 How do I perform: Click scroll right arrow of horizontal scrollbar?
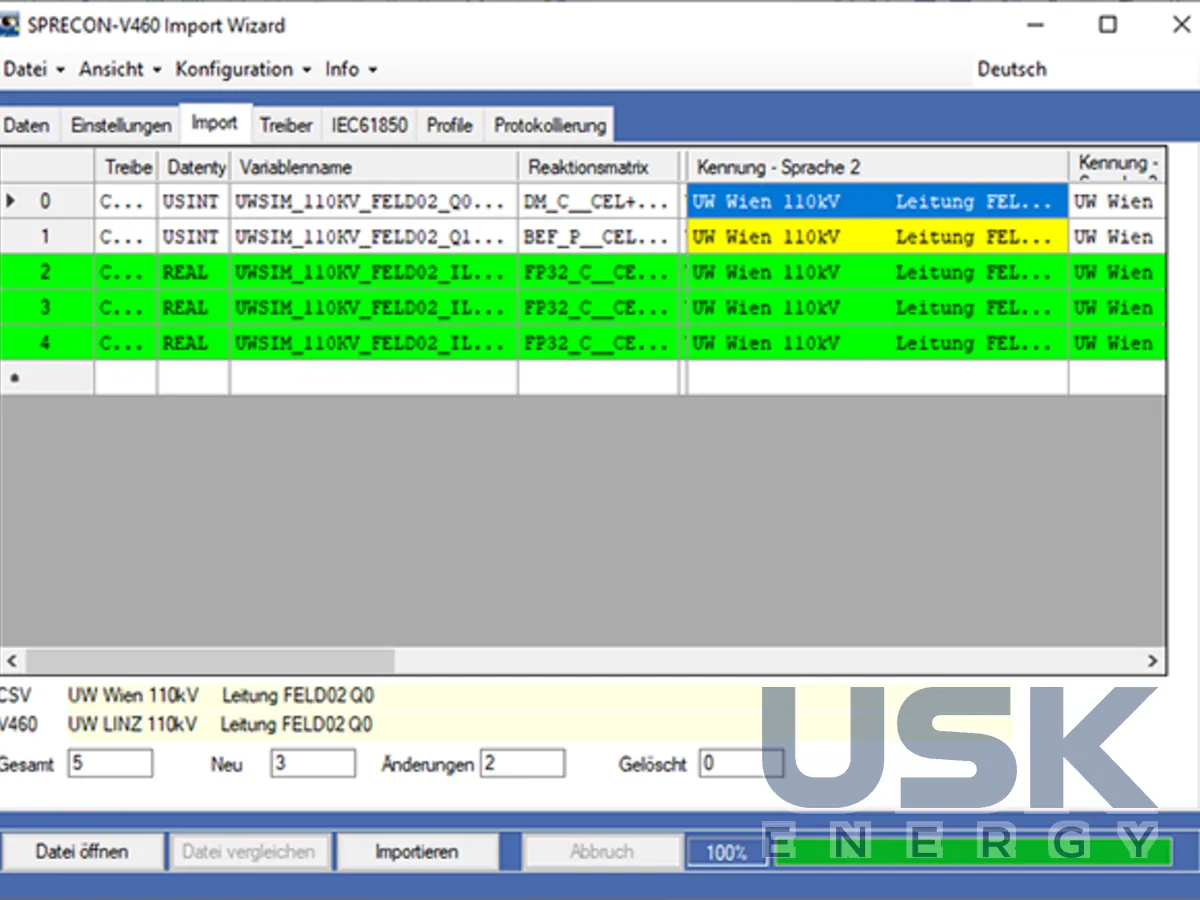(1152, 661)
